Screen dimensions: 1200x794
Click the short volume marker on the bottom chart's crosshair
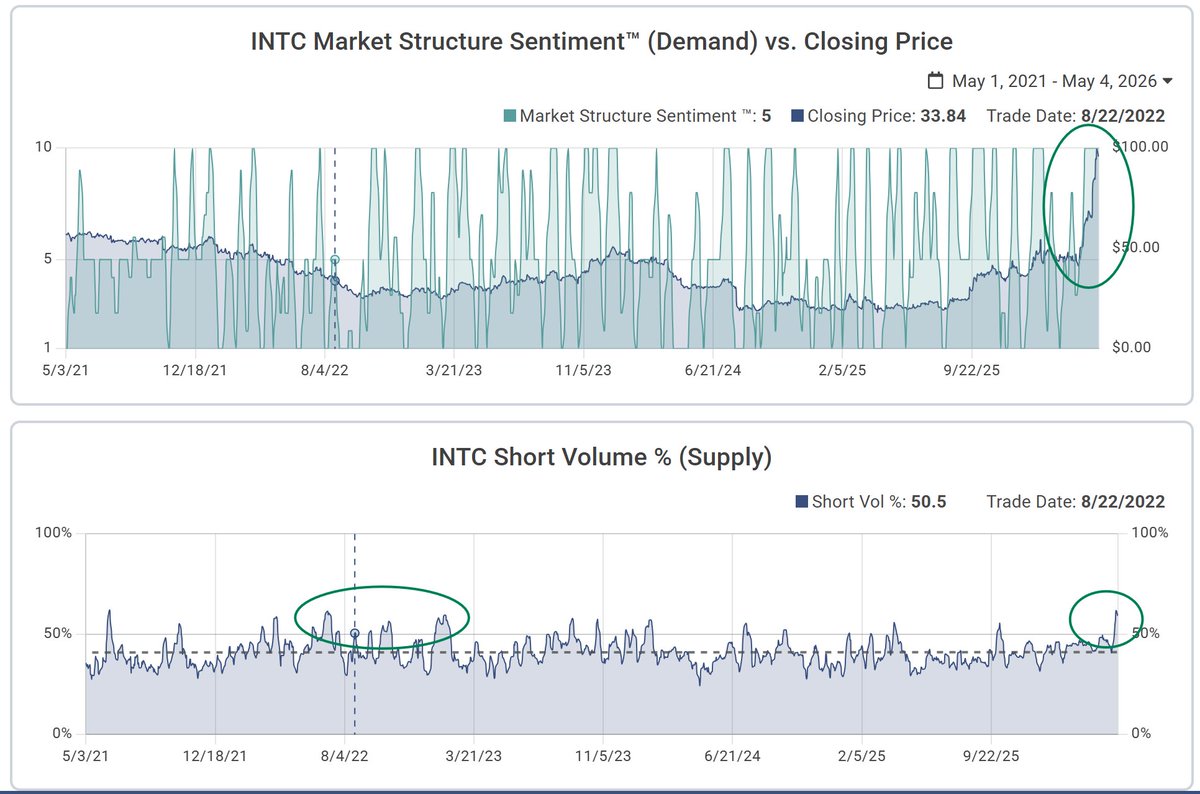[355, 633]
